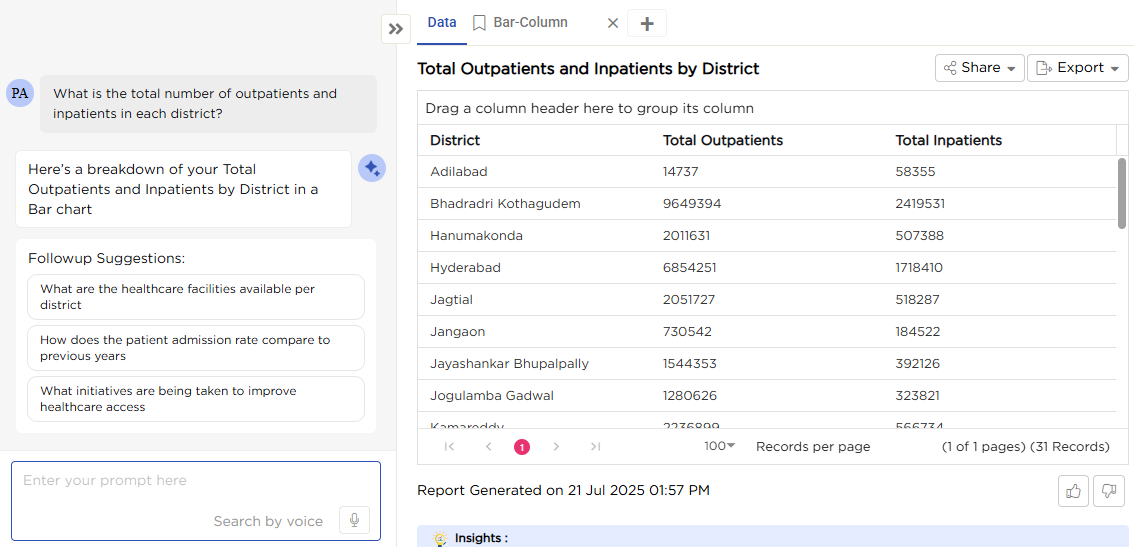The height and width of the screenshot is (547, 1140).
Task: Click thumbs down feedback button
Action: click(1109, 491)
